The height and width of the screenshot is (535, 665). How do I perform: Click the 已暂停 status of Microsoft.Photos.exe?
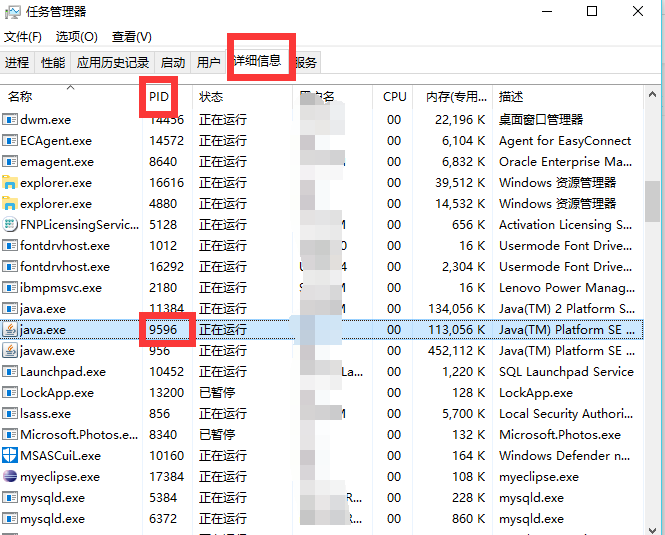[x=217, y=434]
